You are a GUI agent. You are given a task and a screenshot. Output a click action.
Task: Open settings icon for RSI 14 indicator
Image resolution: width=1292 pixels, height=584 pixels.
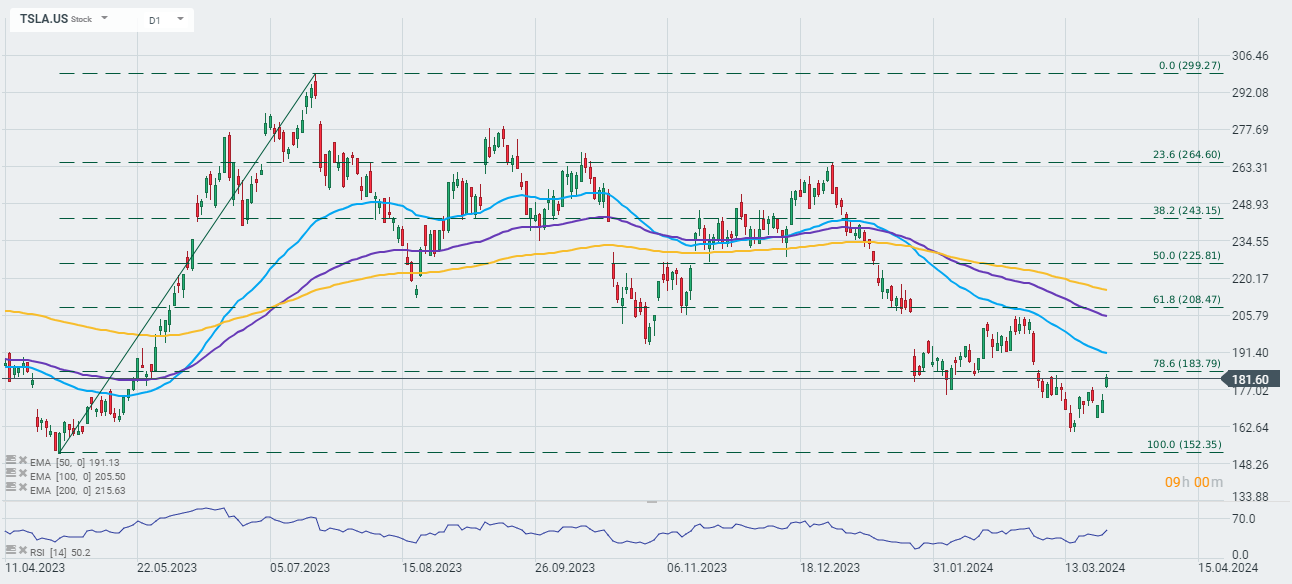pyautogui.click(x=10, y=551)
